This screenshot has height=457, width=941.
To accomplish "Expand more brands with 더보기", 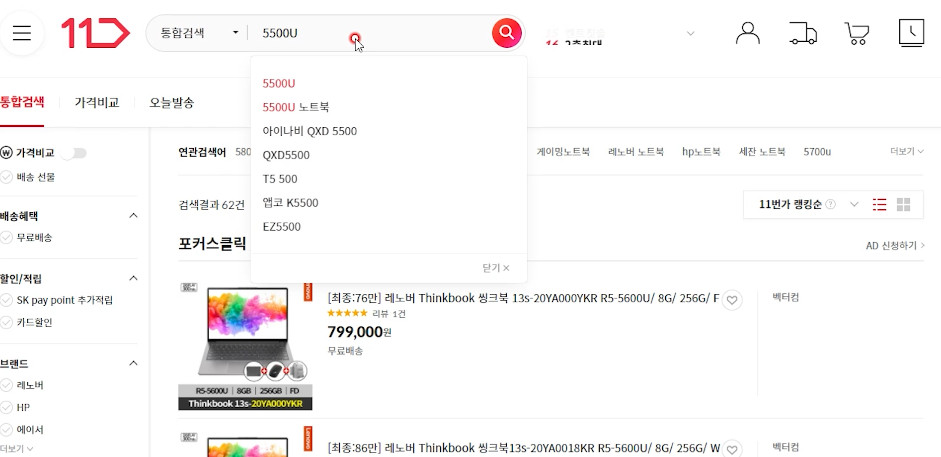I will [17, 449].
